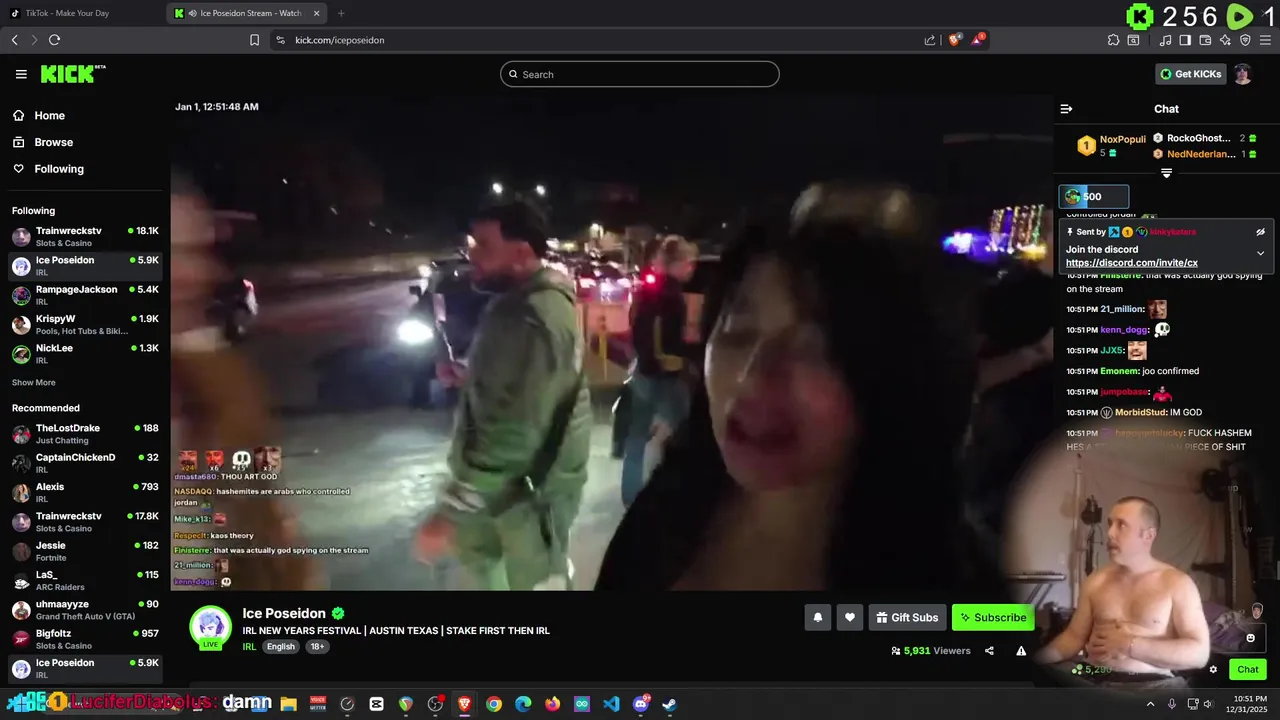Open the new tab plus button

[341, 13]
